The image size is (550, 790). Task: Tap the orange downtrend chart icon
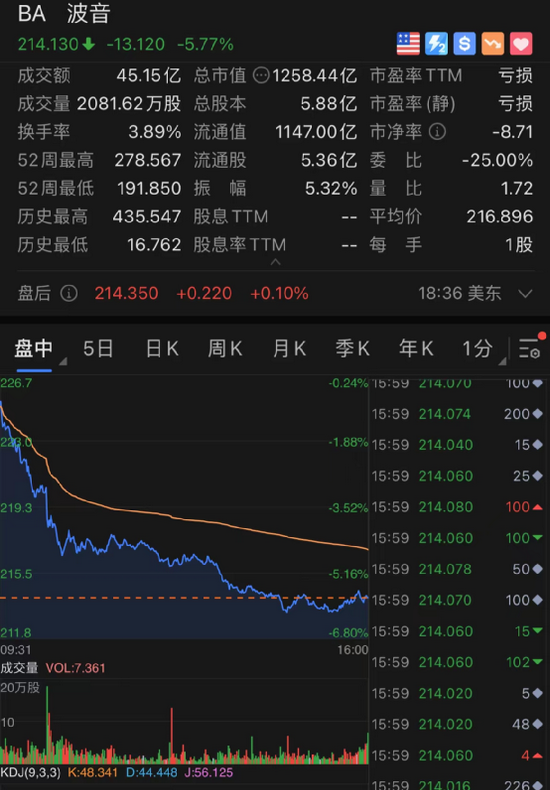pos(493,44)
